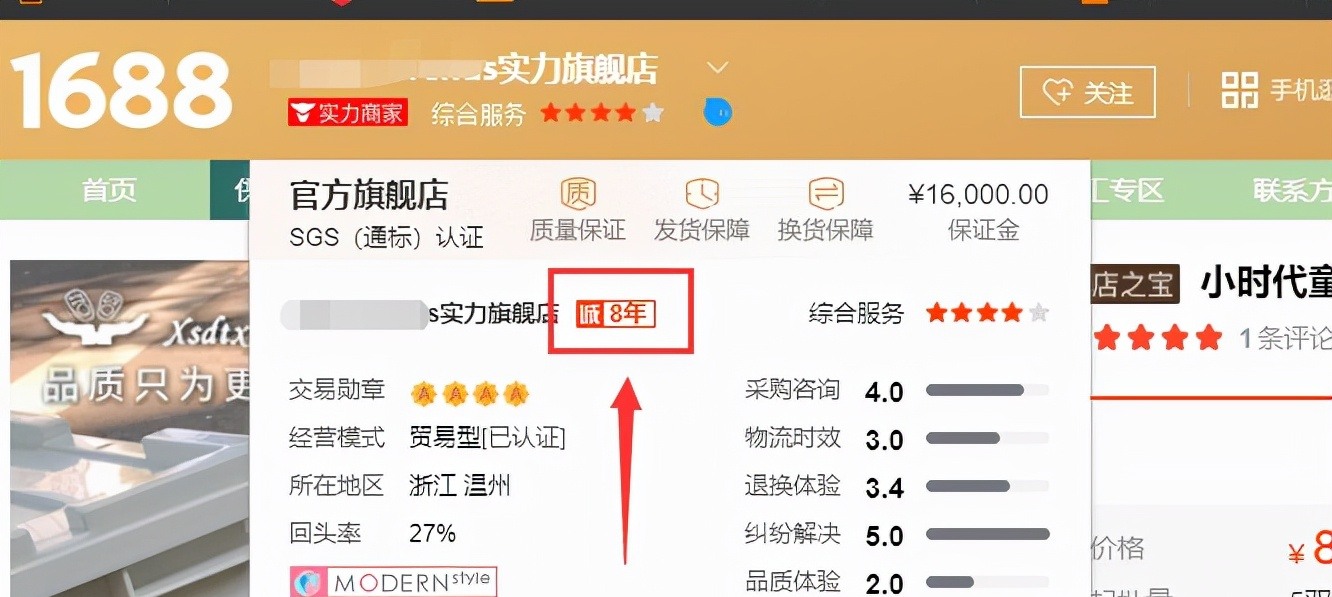Click the 质量保证 quality icon
The width and height of the screenshot is (1332, 597).
click(578, 193)
